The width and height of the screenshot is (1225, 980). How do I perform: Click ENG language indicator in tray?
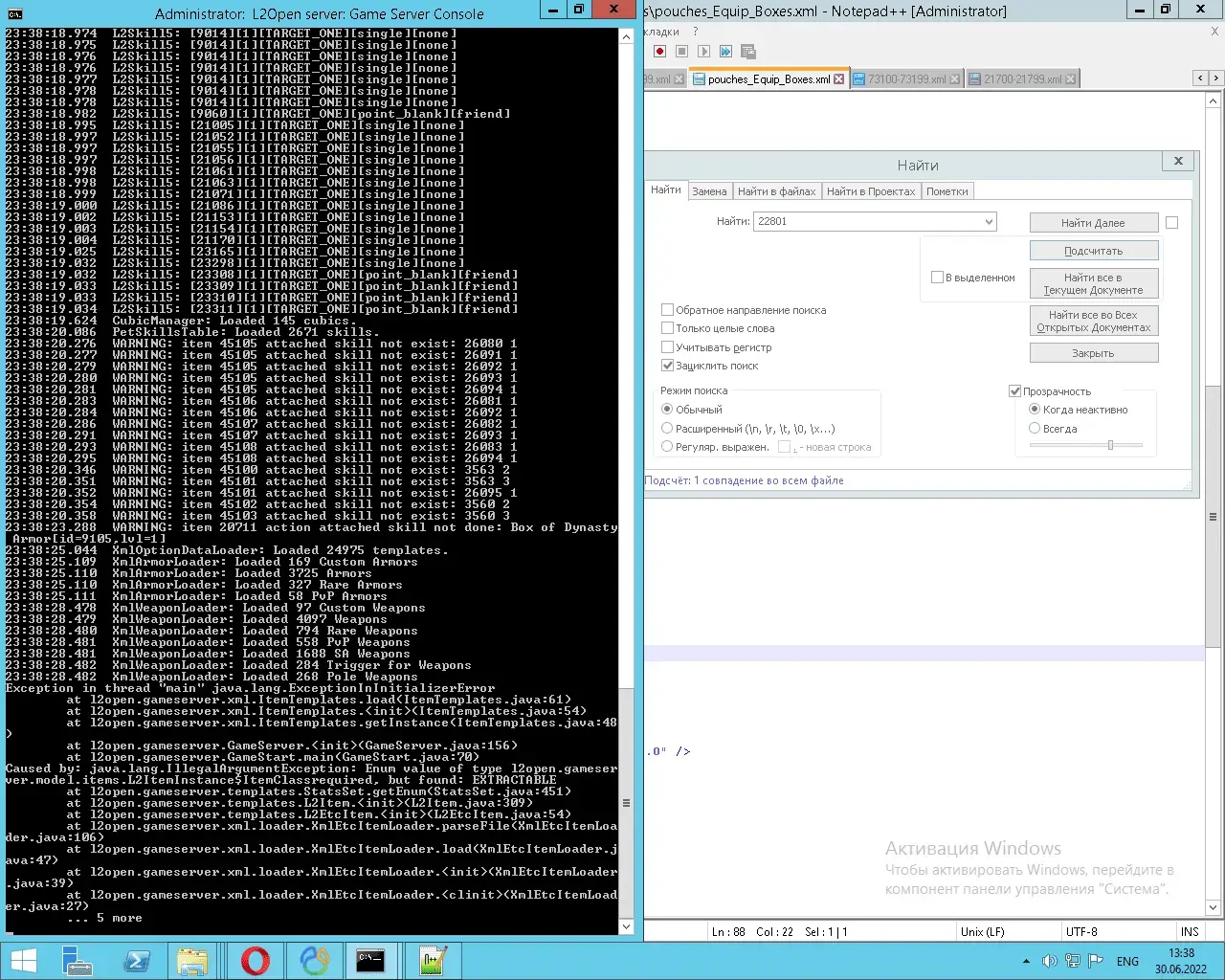(1128, 961)
